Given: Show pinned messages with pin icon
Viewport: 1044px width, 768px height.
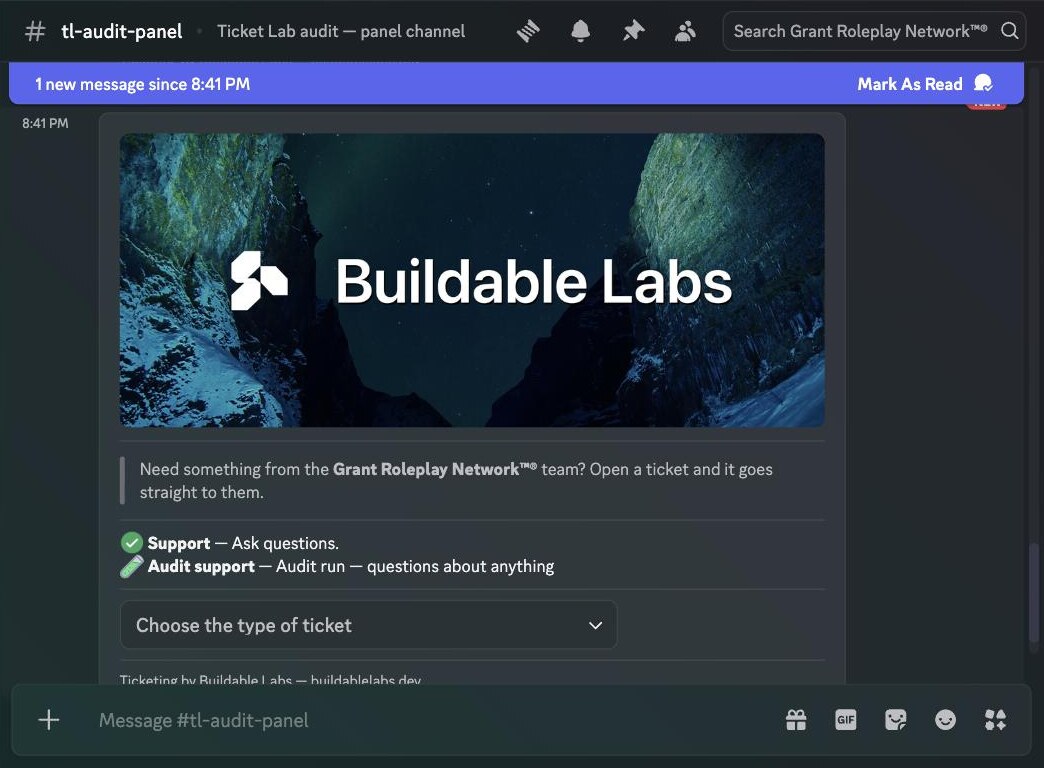Looking at the screenshot, I should [633, 31].
